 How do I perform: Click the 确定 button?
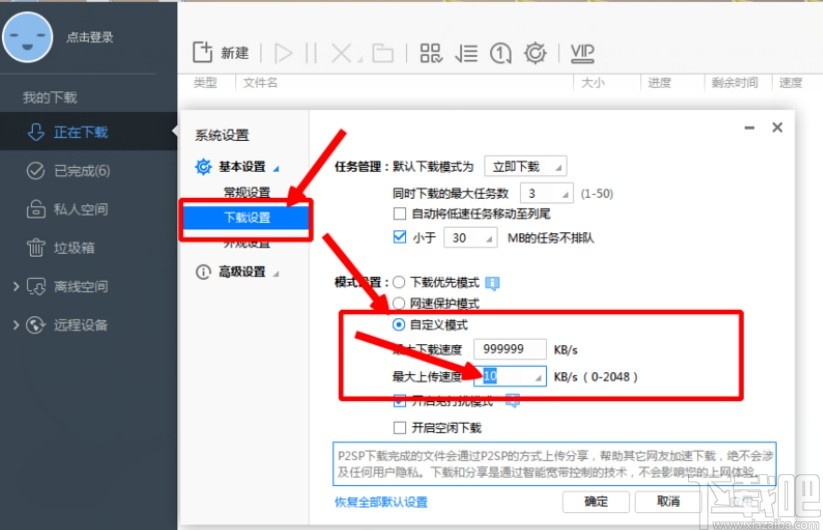pyautogui.click(x=596, y=502)
